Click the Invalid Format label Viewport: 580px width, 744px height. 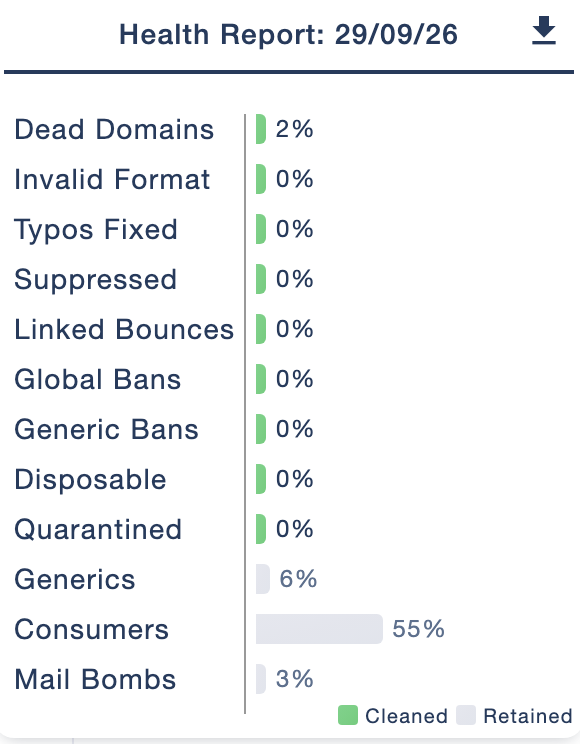(x=112, y=179)
